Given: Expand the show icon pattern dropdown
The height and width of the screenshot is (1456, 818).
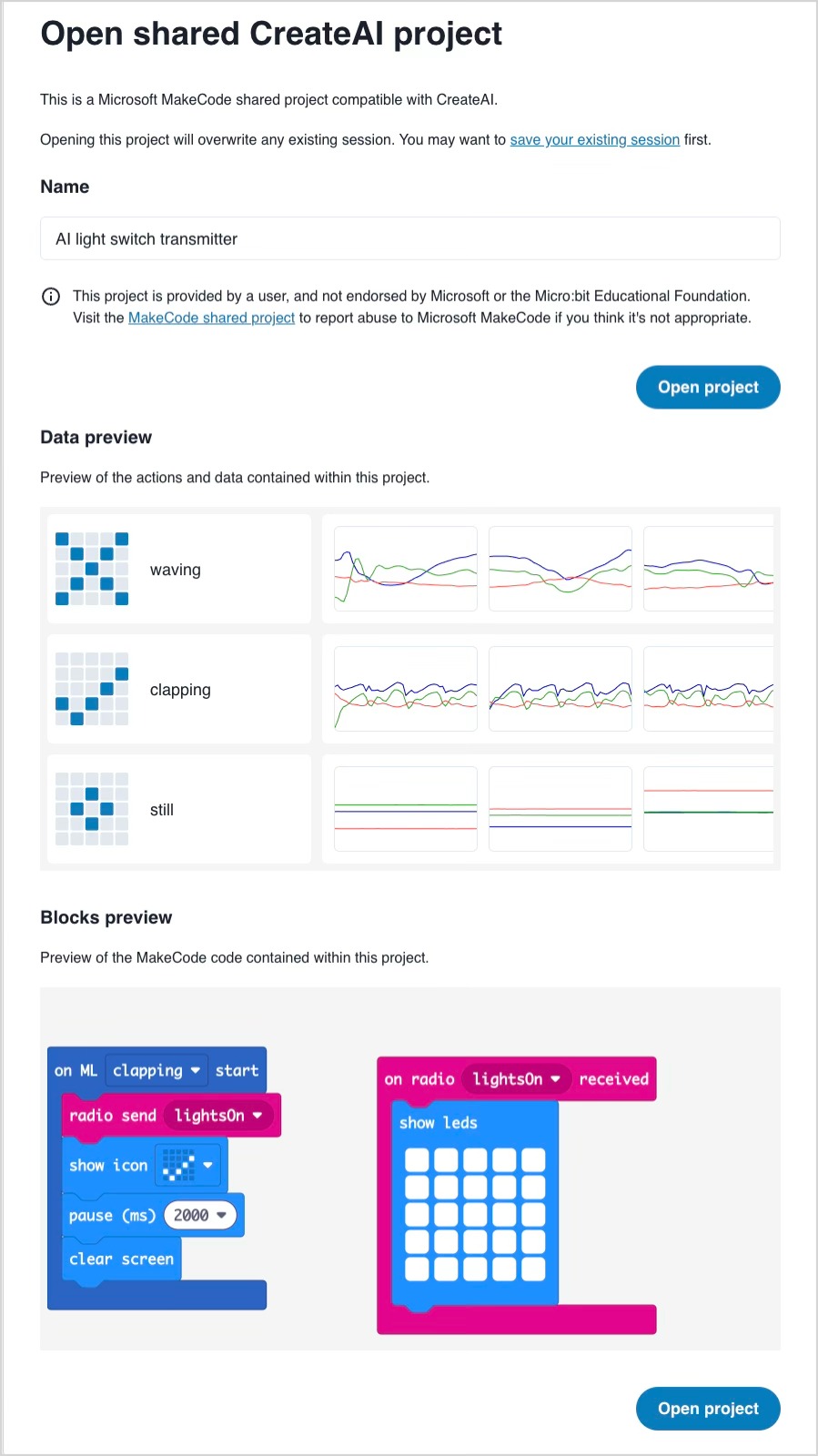Looking at the screenshot, I should click(x=207, y=1165).
